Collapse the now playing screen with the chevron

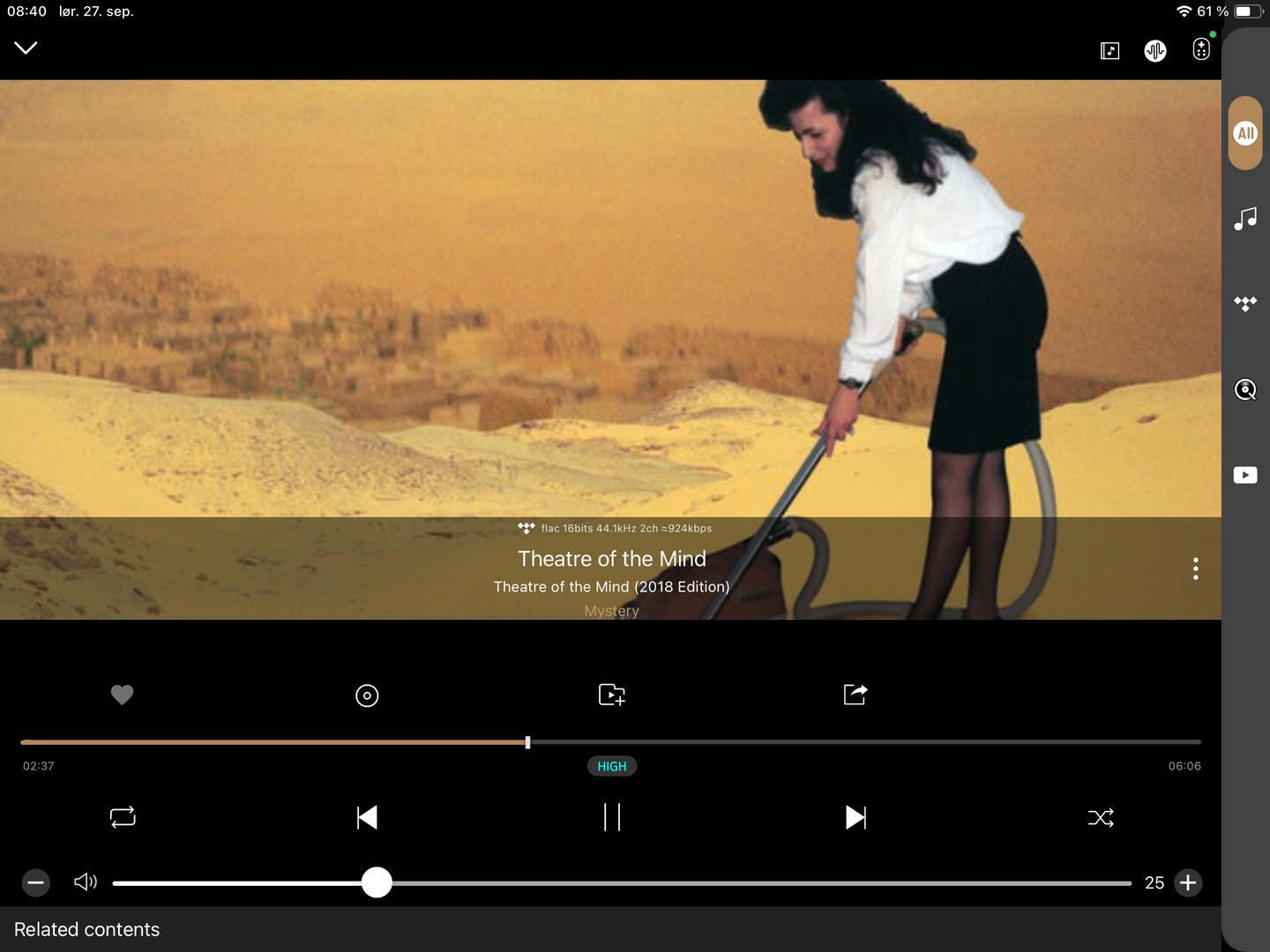(26, 48)
